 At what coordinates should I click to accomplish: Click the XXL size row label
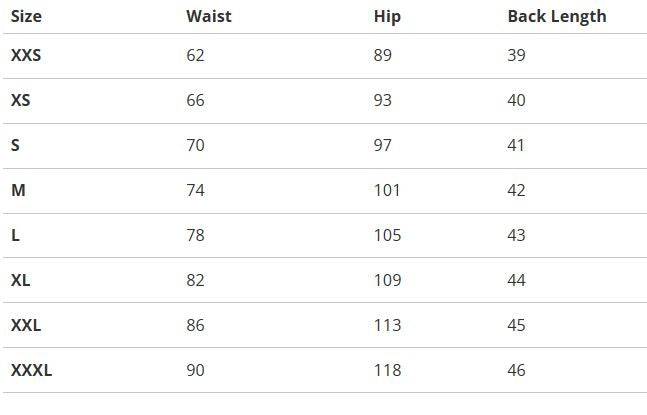[26, 325]
